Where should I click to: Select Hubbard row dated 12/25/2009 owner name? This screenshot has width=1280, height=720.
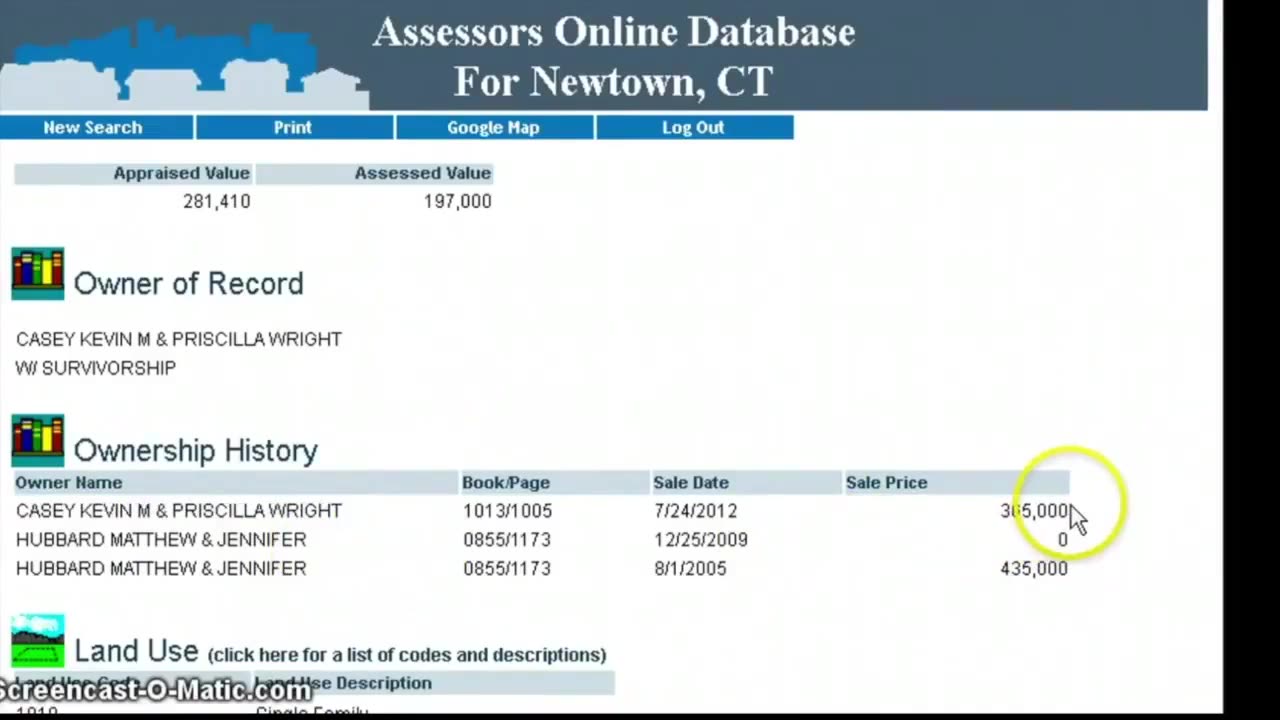click(x=161, y=540)
